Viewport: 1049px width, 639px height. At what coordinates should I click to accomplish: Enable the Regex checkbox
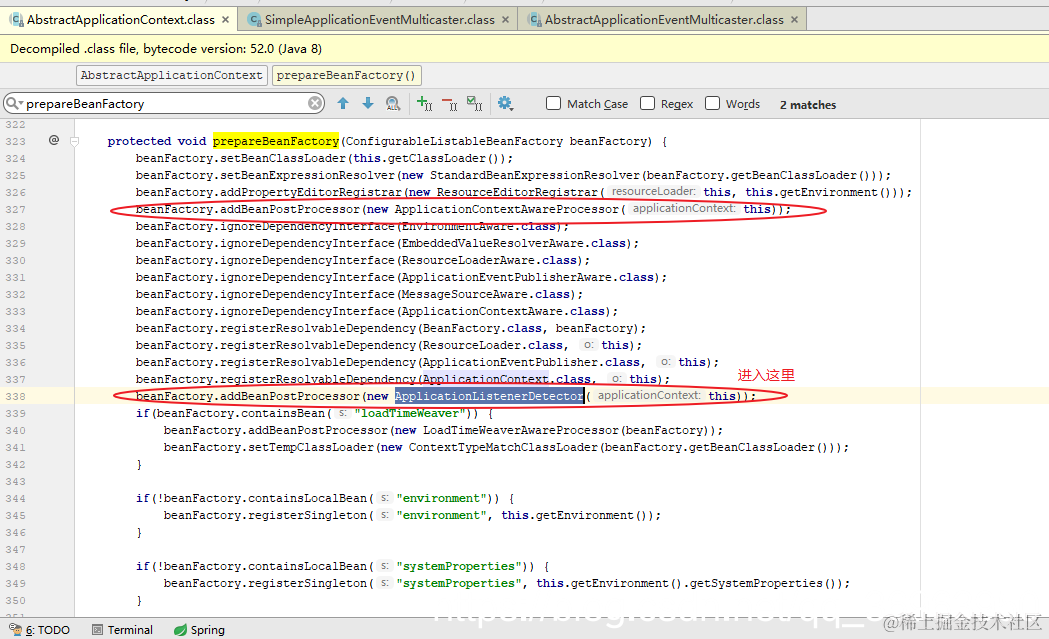(647, 103)
